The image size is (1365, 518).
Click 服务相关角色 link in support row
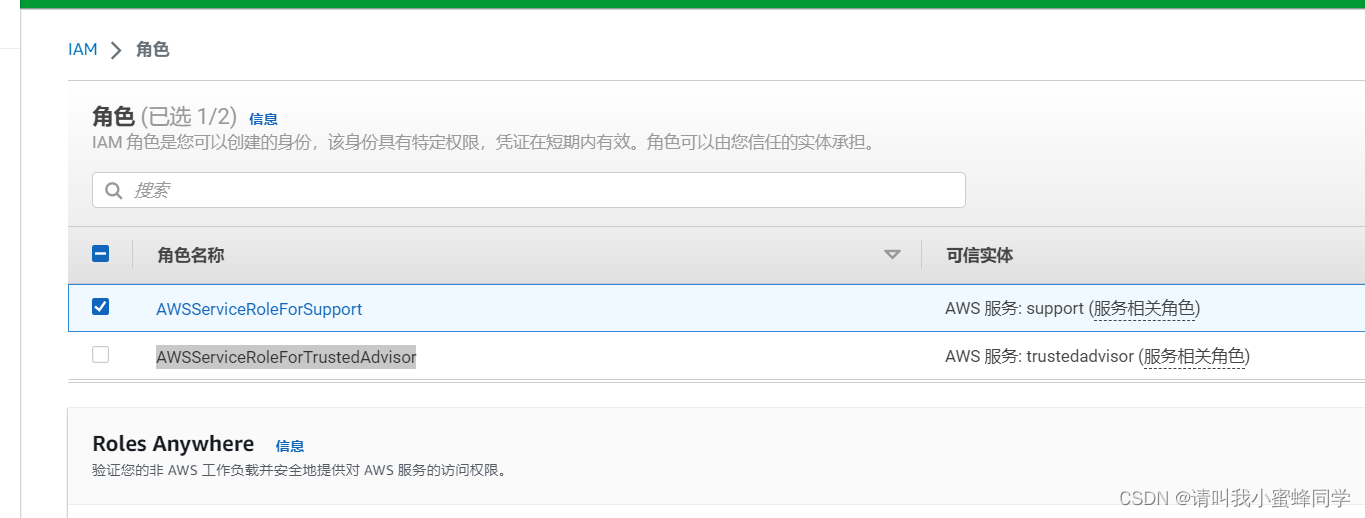[1144, 309]
